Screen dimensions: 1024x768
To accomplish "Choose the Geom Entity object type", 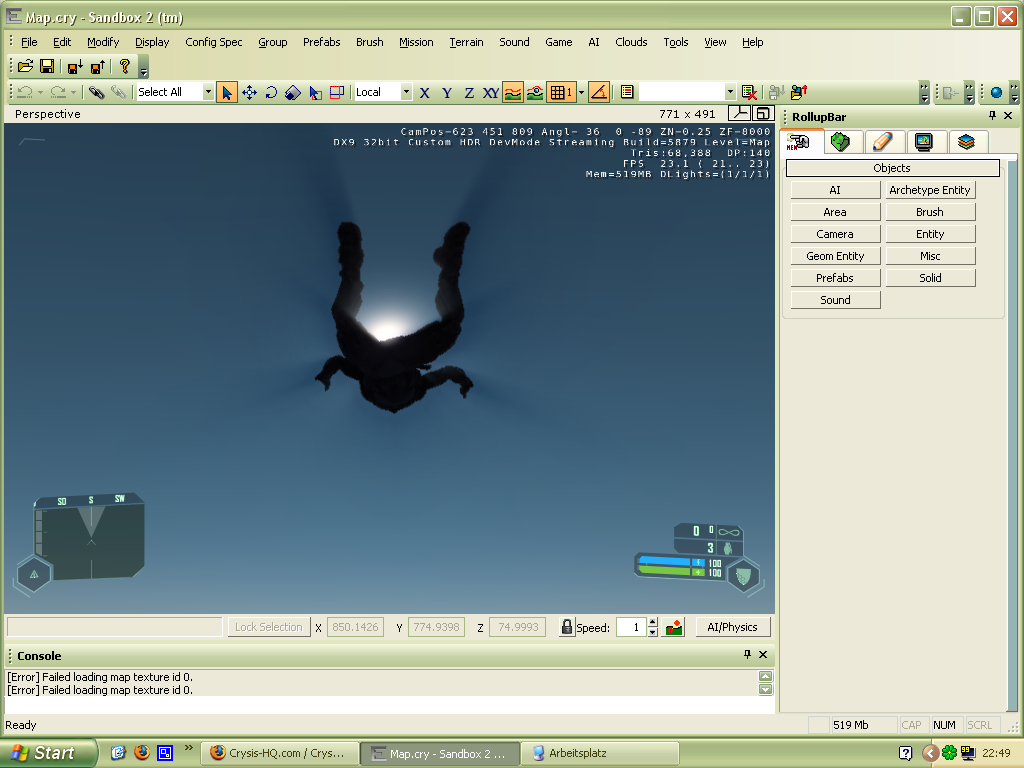I will (835, 256).
